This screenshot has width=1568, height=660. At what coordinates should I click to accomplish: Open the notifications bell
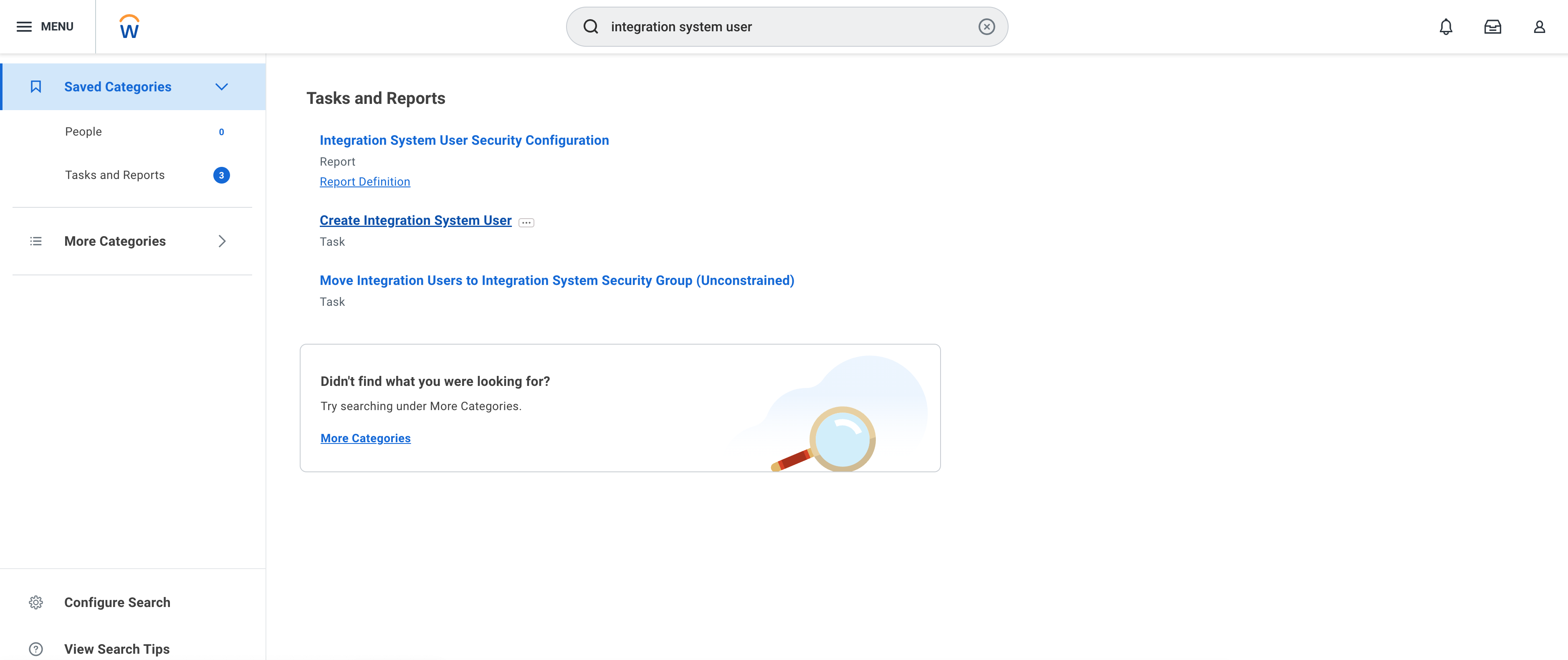(x=1446, y=26)
